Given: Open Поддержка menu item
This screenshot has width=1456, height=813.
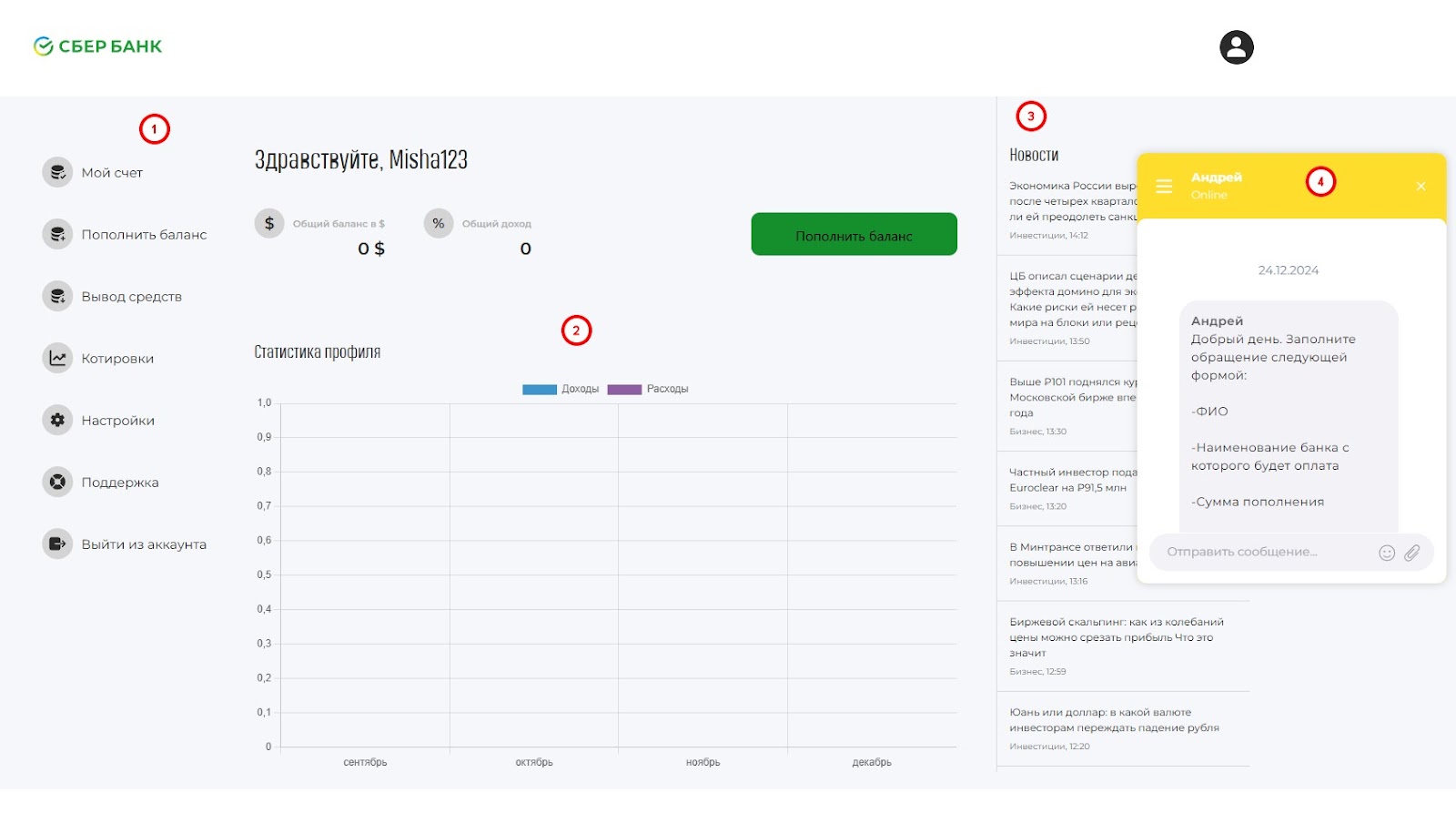Looking at the screenshot, I should pos(120,482).
